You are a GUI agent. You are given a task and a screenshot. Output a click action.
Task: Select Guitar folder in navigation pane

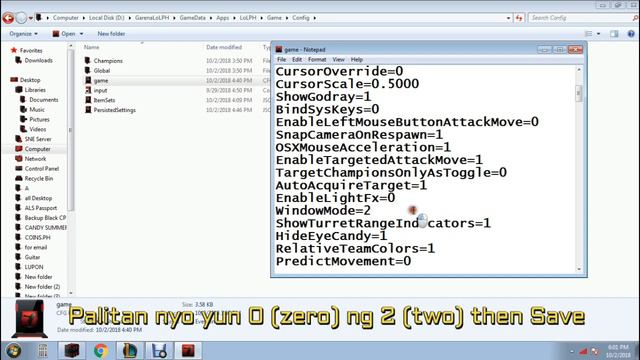(x=32, y=257)
